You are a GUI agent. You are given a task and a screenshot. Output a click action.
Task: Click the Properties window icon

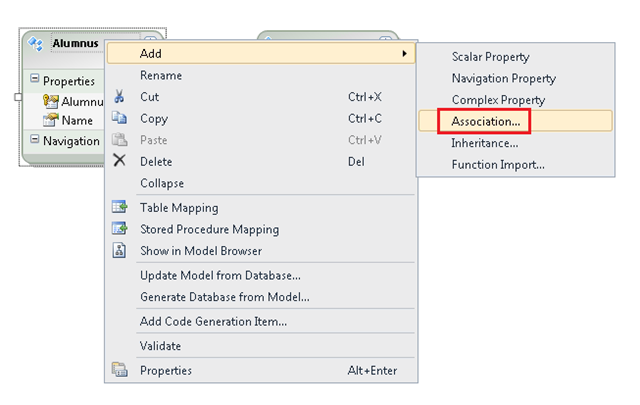point(120,369)
